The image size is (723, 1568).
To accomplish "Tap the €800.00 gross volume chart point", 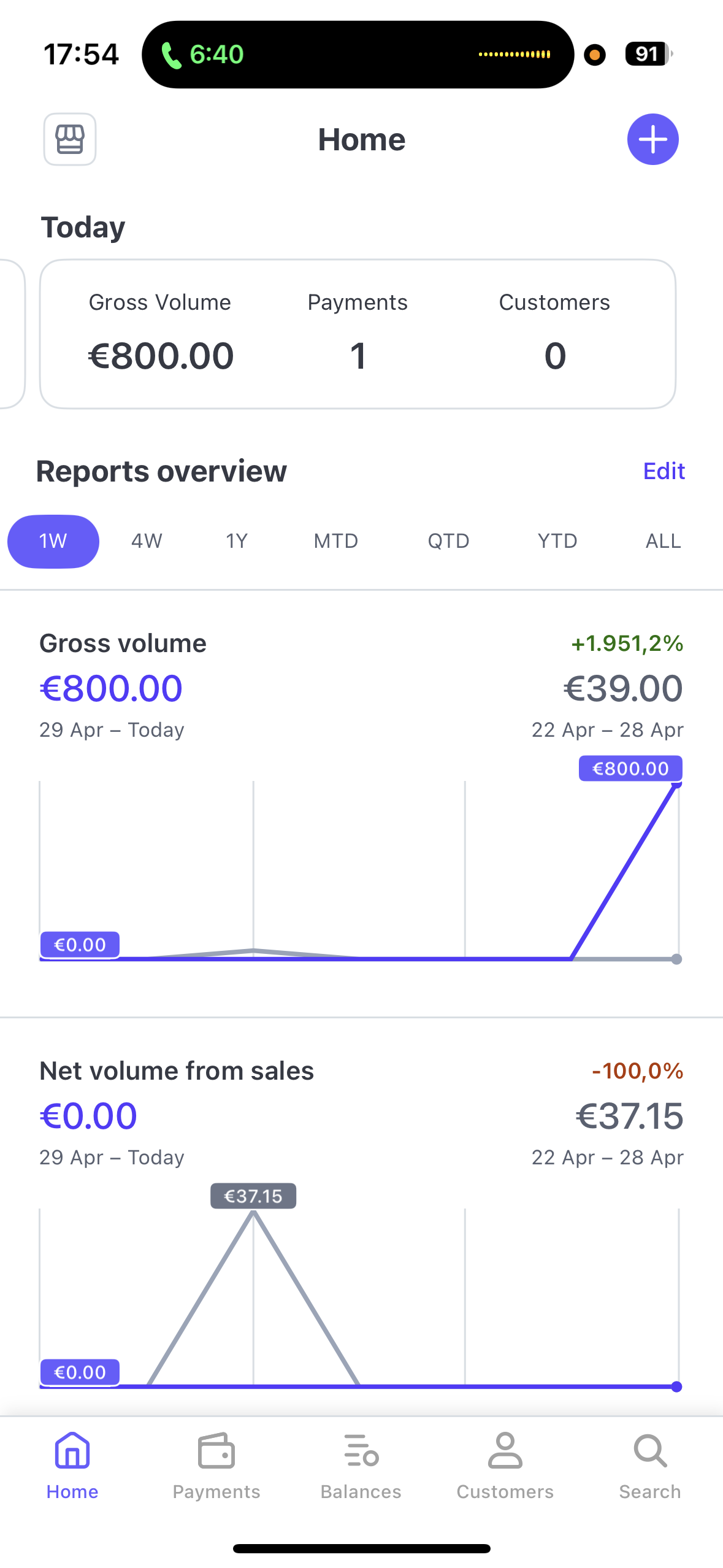I will click(677, 785).
